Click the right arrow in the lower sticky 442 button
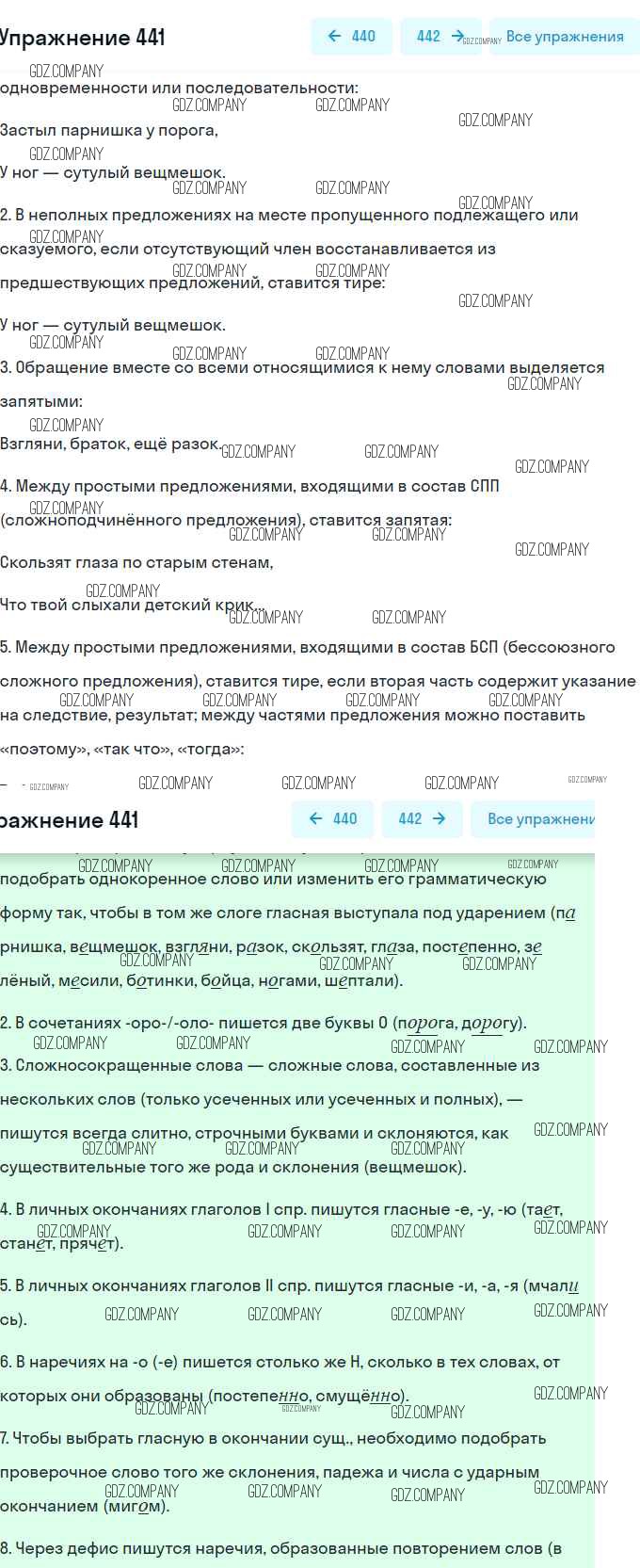The image size is (640, 1568). [439, 818]
